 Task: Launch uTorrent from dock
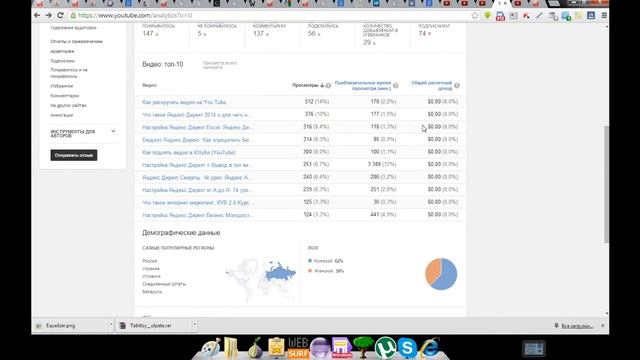[x=385, y=348]
